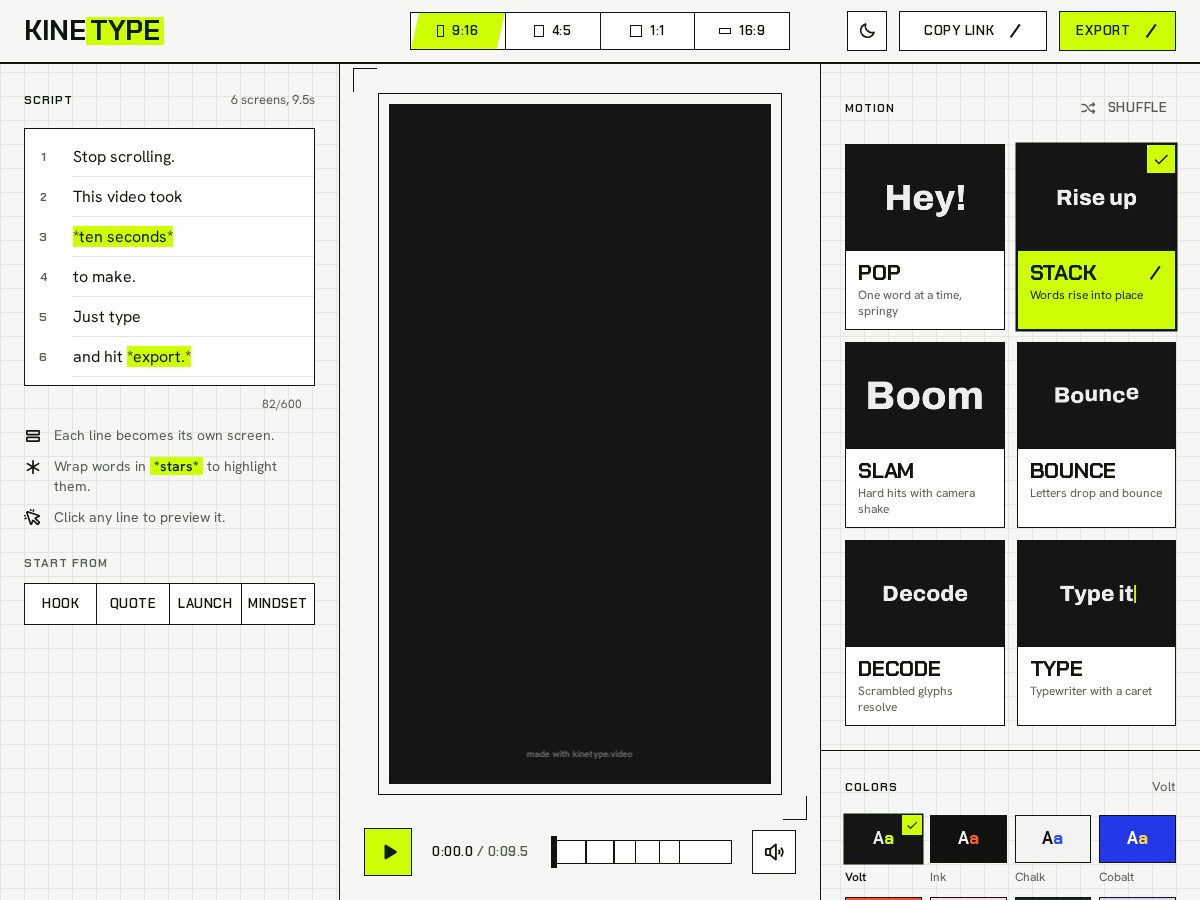This screenshot has width=1200, height=900.
Task: Click the STACK selected checkmark
Action: (1161, 159)
